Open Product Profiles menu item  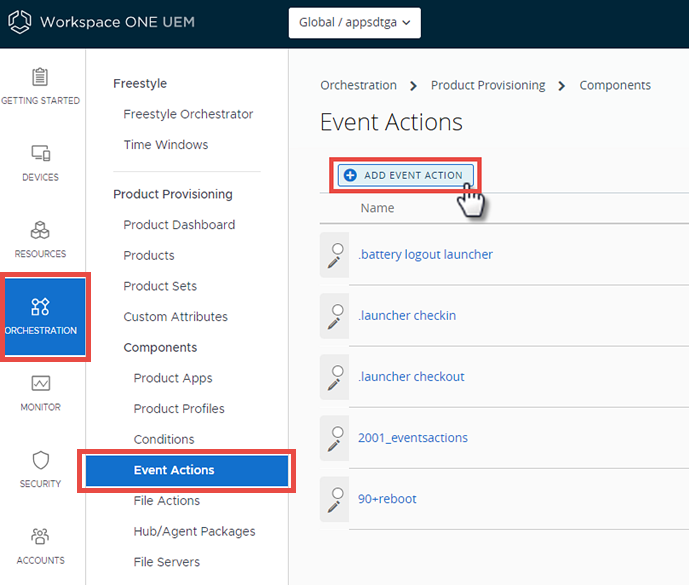(x=179, y=409)
